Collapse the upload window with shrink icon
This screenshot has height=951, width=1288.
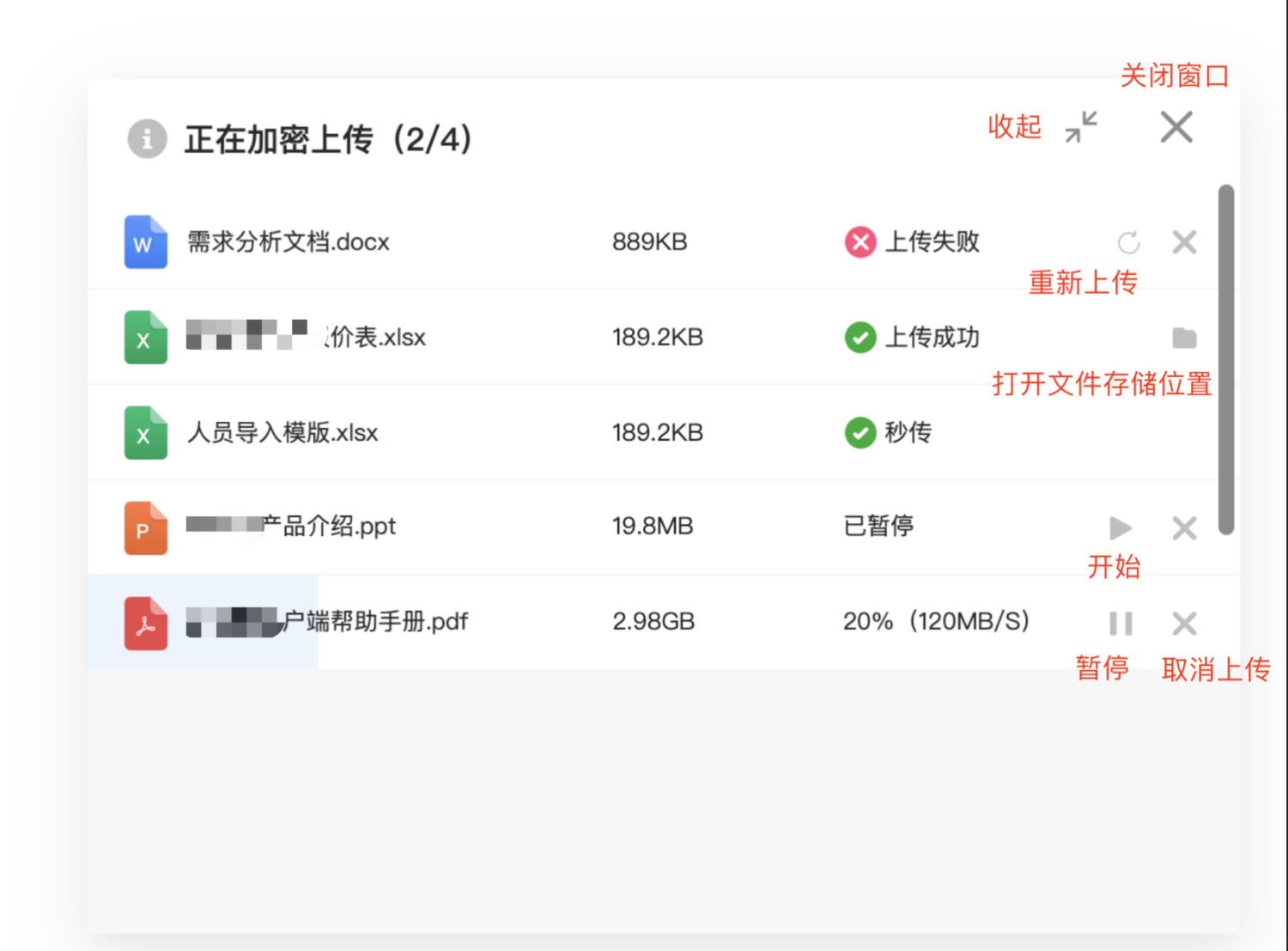1081,126
